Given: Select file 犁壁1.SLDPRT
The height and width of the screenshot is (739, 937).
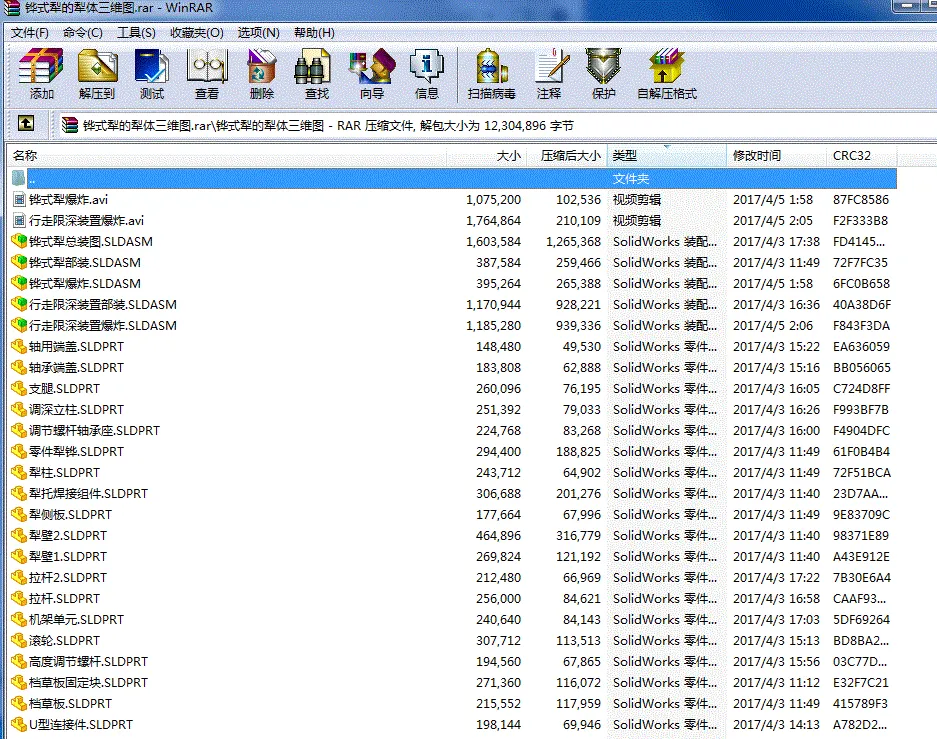Looking at the screenshot, I should tap(68, 557).
